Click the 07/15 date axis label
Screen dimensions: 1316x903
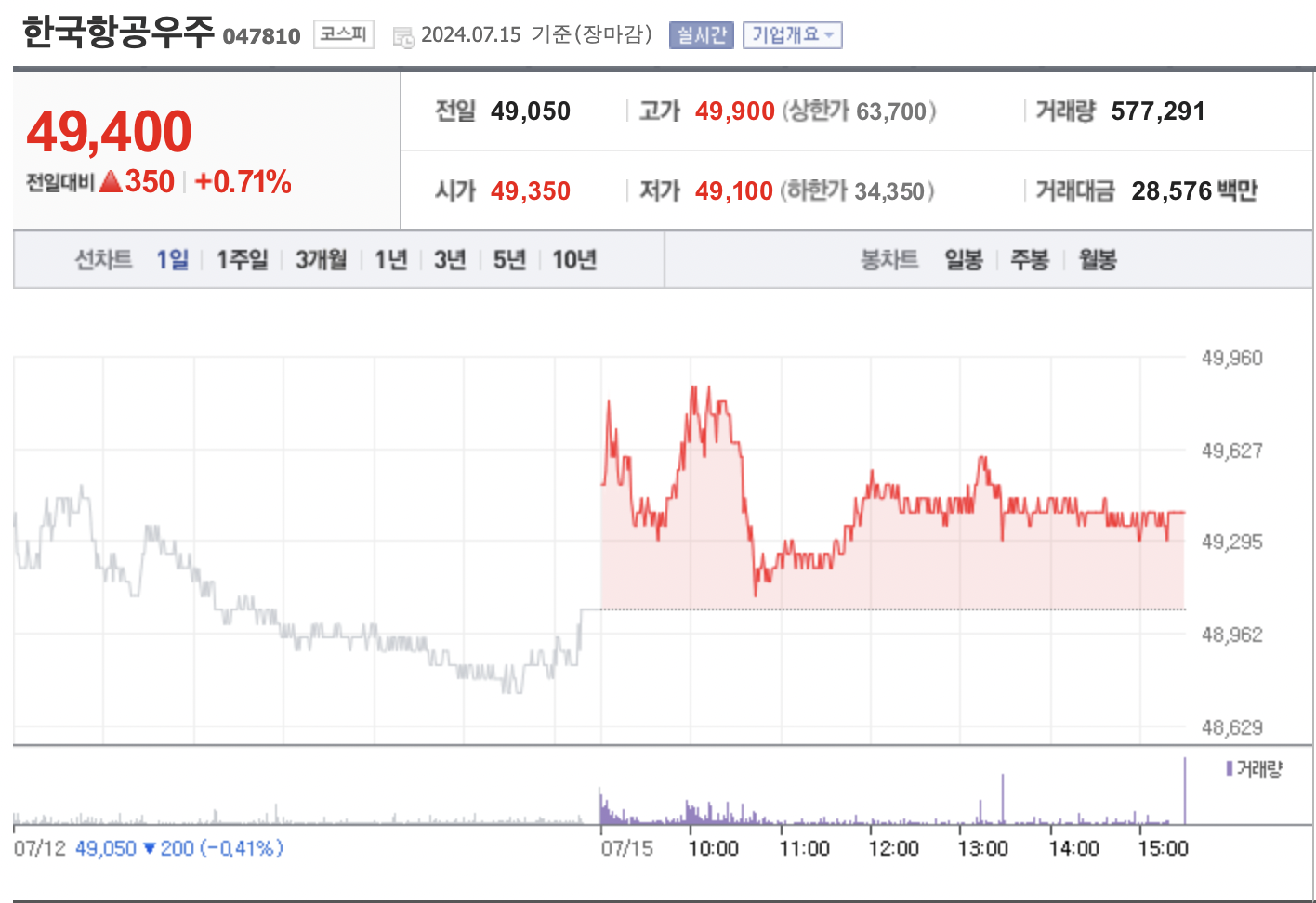pos(626,848)
